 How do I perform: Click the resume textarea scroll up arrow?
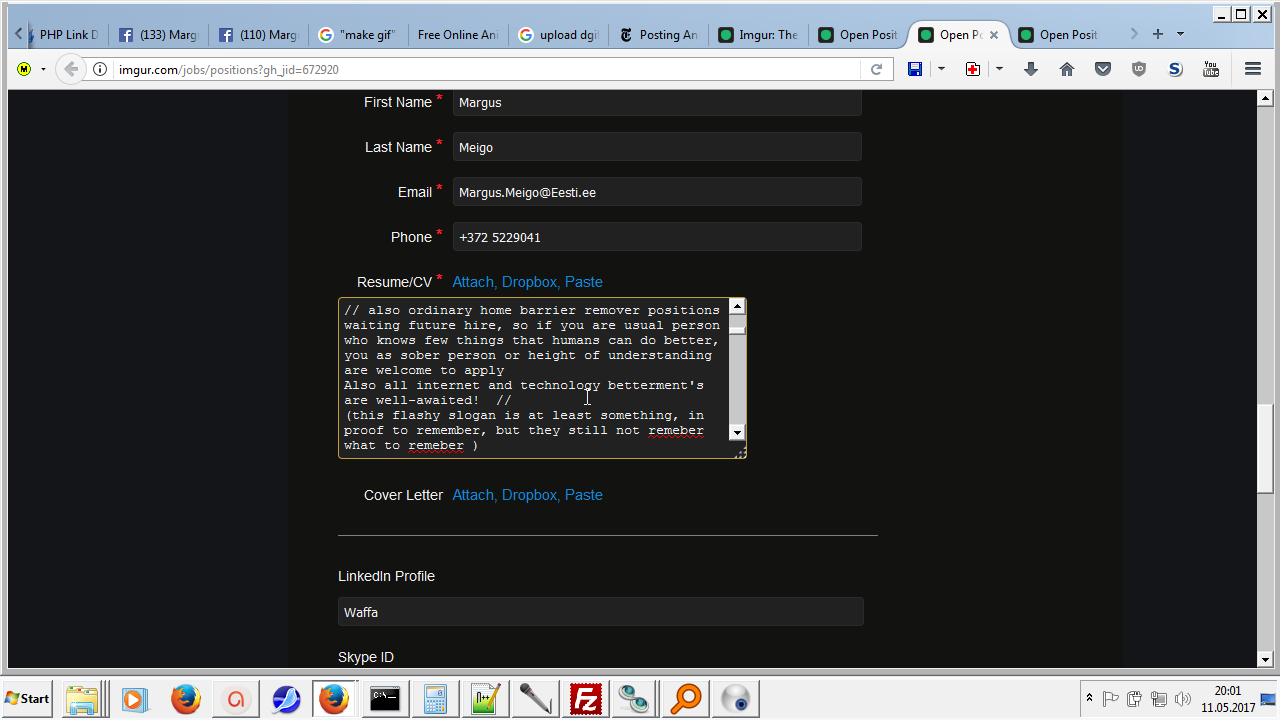pos(737,306)
